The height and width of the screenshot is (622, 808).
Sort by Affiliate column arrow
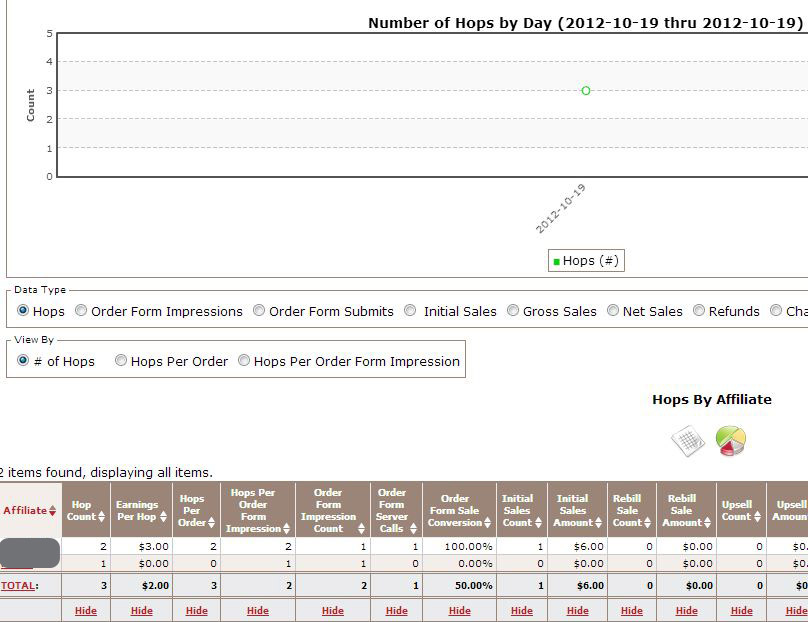pos(52,511)
